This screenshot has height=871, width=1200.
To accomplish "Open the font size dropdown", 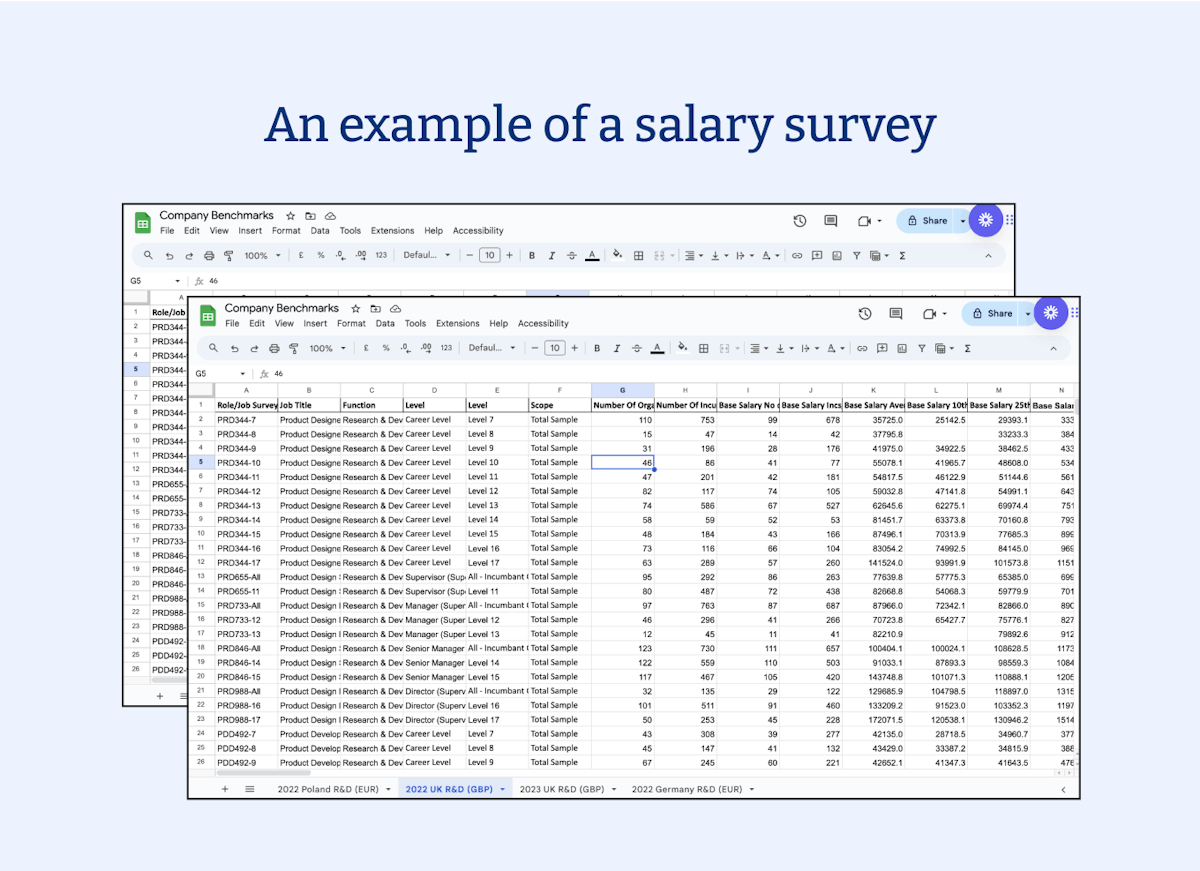I will point(554,347).
